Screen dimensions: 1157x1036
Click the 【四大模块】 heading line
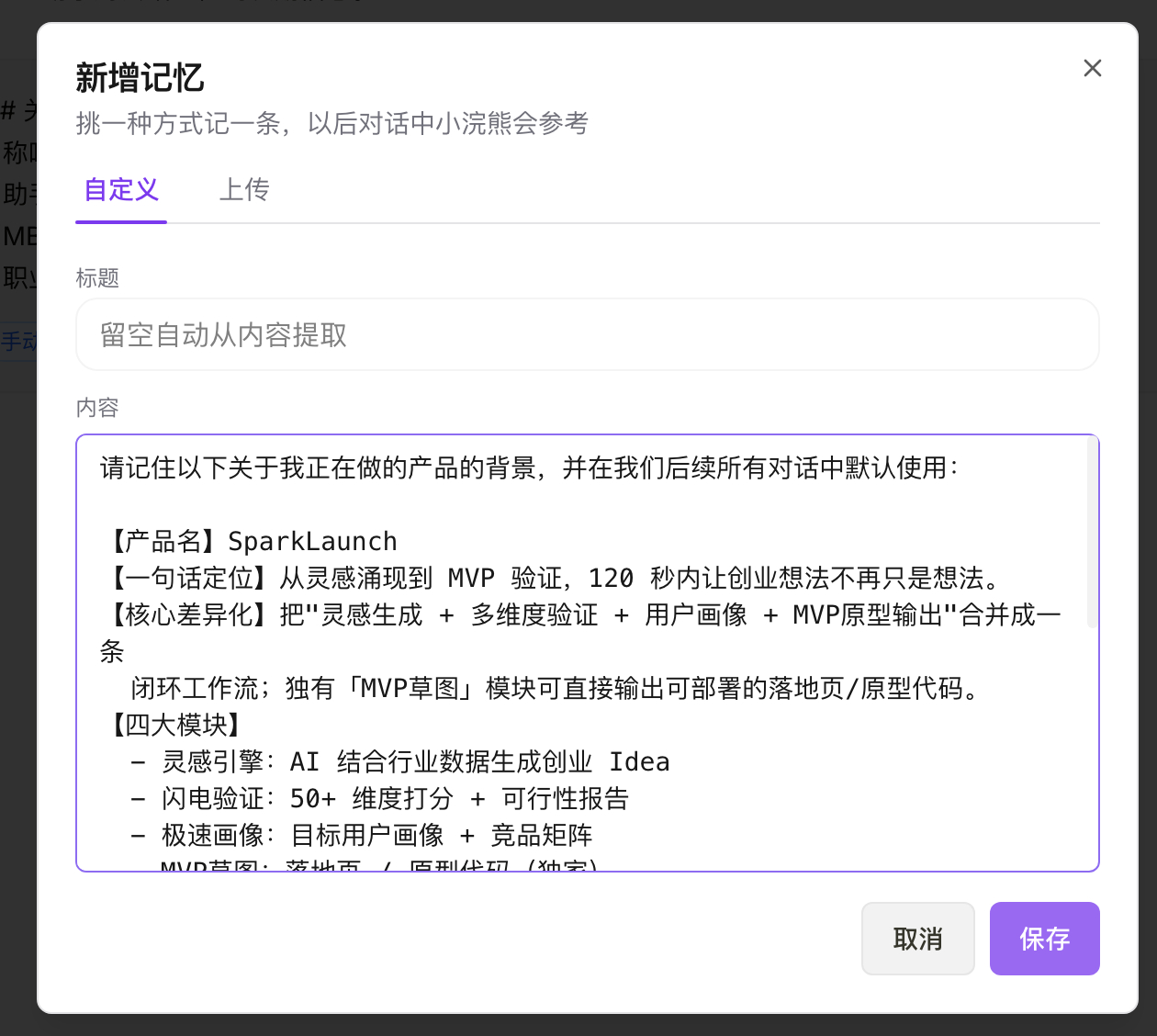[174, 725]
